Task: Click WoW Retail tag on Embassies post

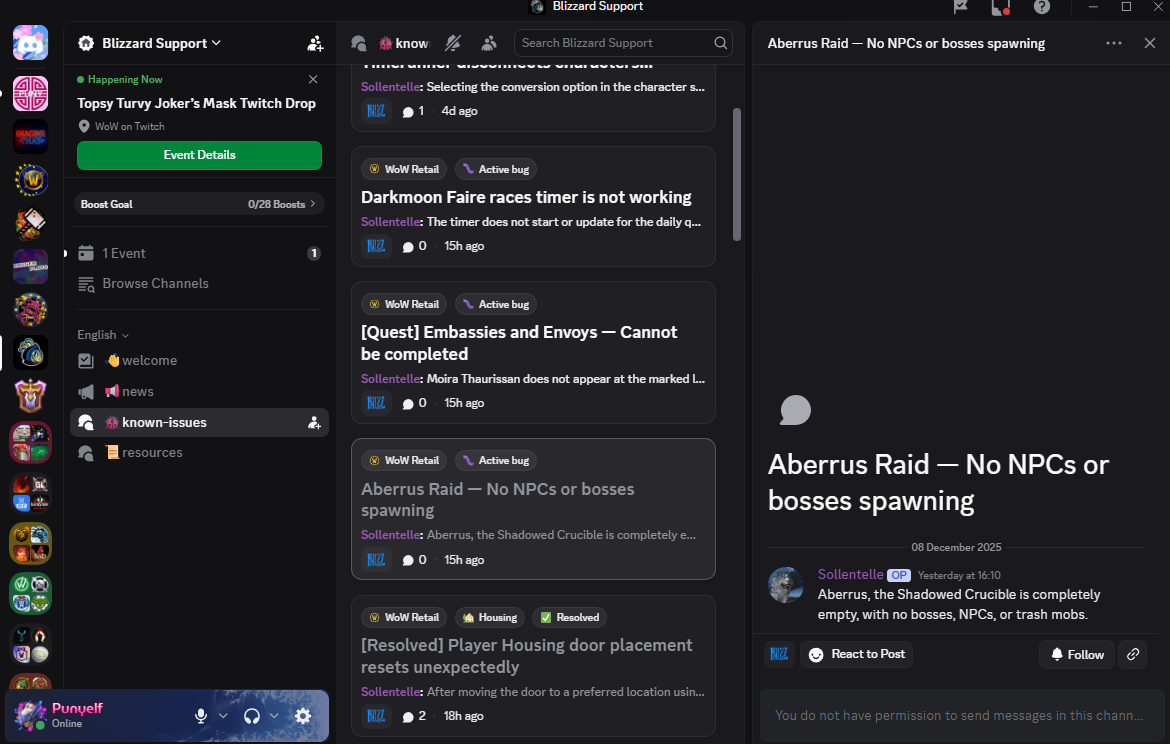Action: click(404, 304)
